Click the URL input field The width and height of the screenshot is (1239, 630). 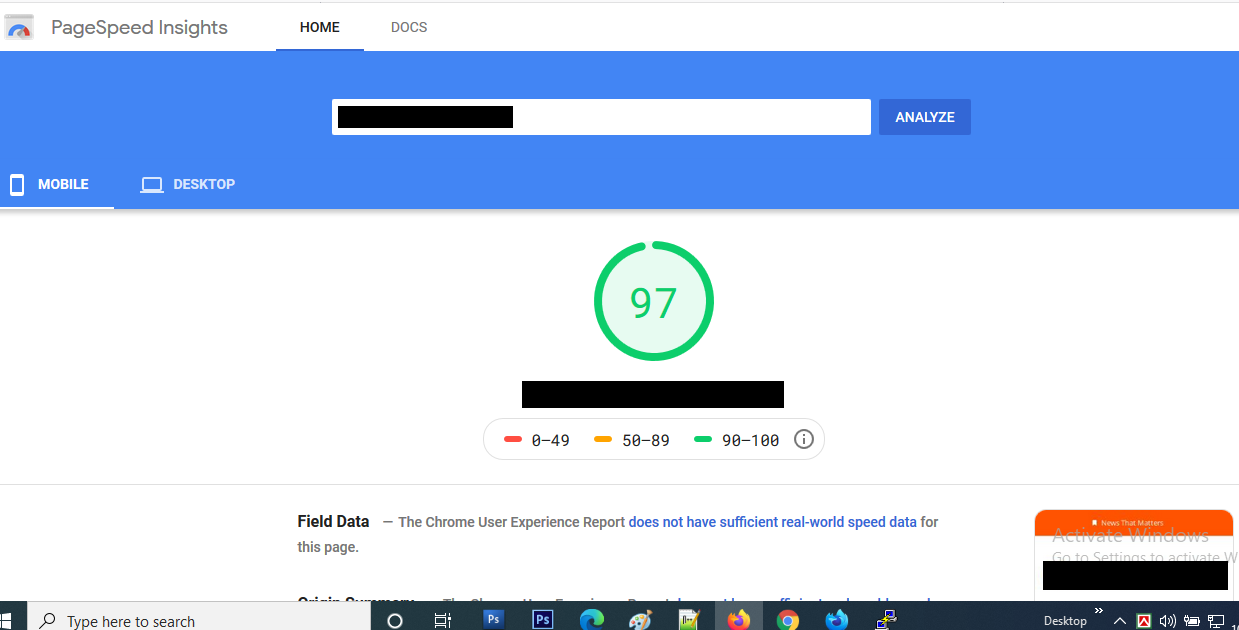690,117
